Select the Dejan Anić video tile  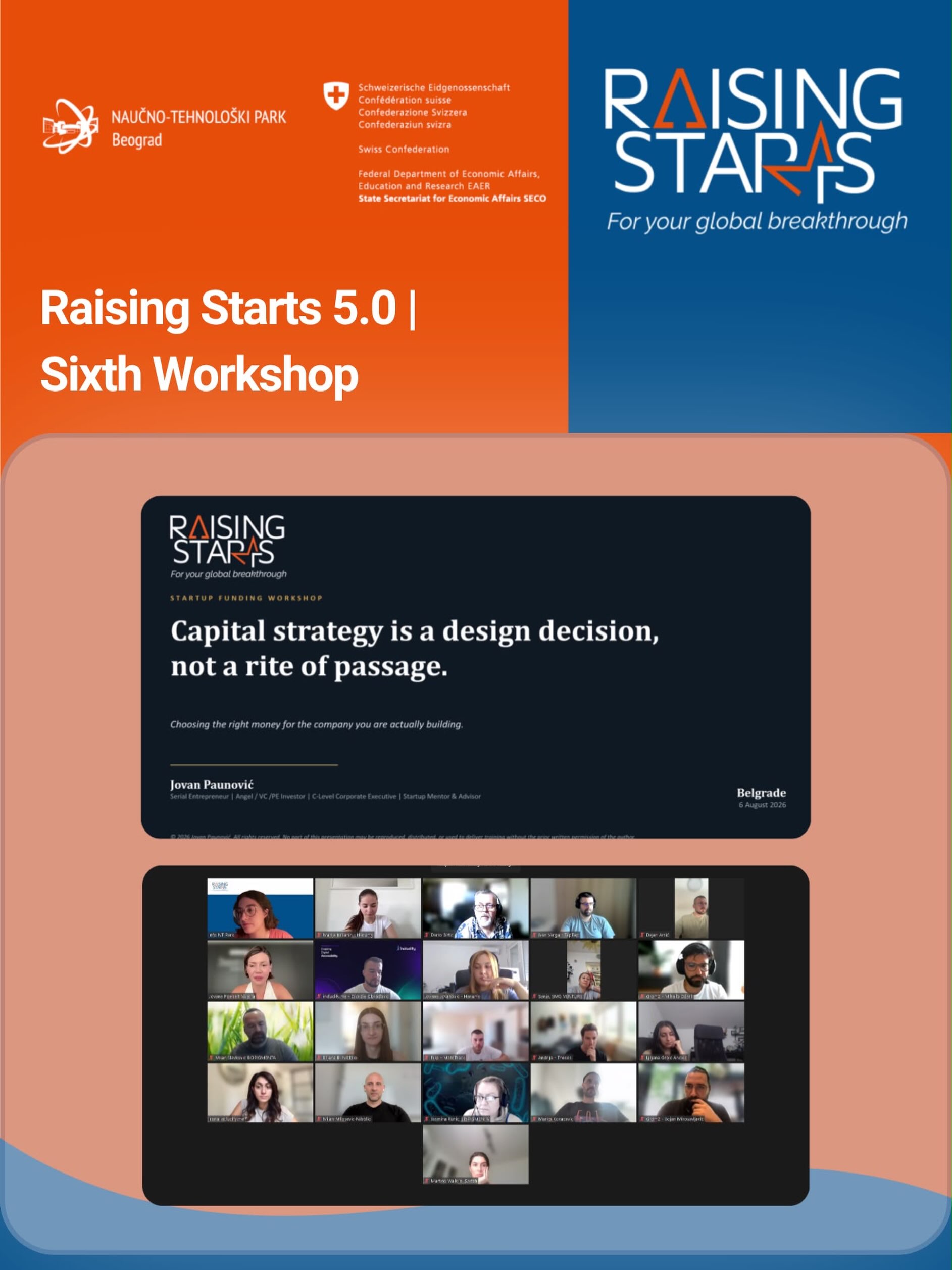691,908
